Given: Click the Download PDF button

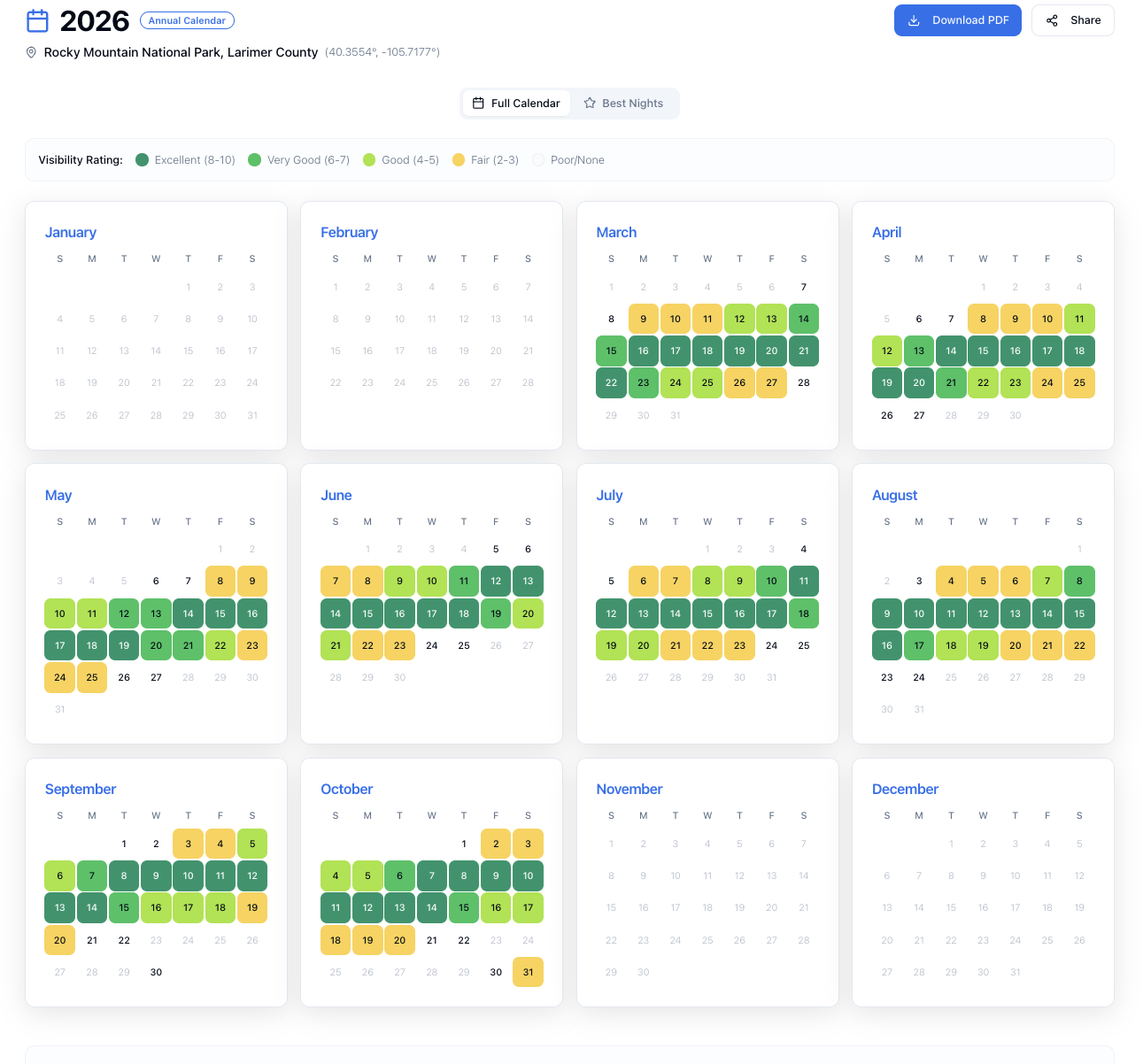Looking at the screenshot, I should (x=957, y=19).
